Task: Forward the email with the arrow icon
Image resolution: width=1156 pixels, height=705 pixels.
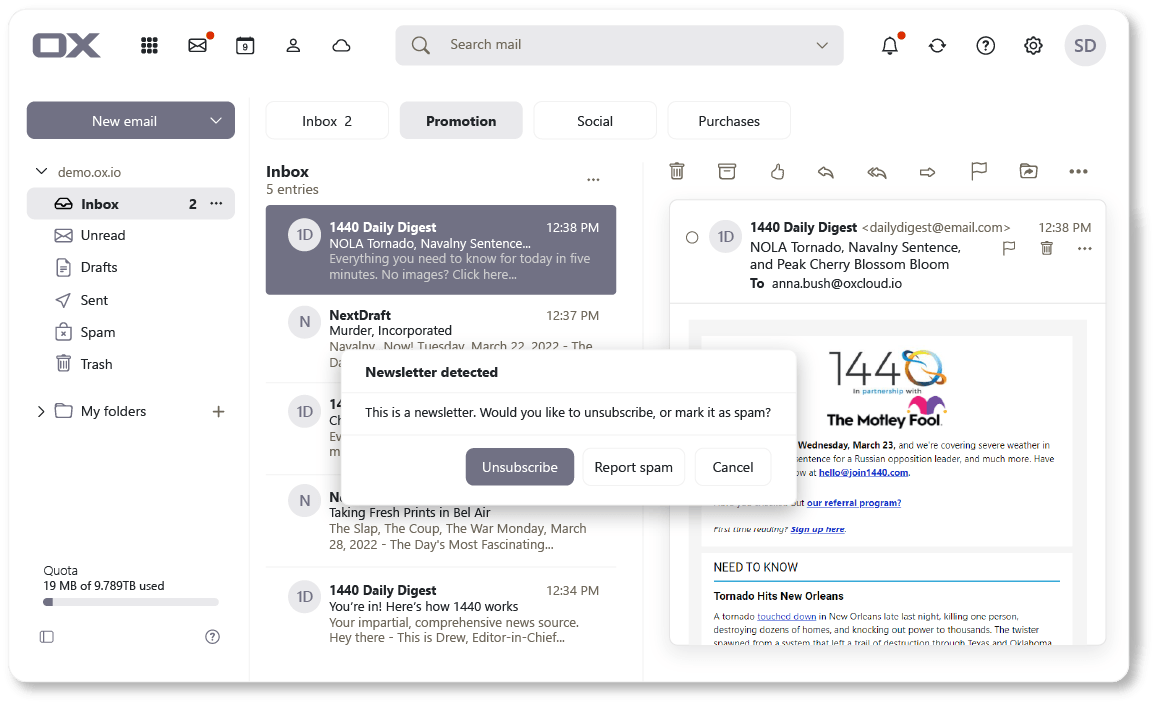Action: click(x=927, y=173)
